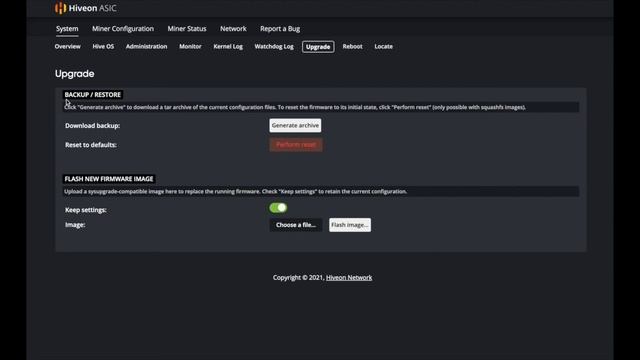The width and height of the screenshot is (640, 360).
Task: Go to the Network tab
Action: pyautogui.click(x=233, y=29)
